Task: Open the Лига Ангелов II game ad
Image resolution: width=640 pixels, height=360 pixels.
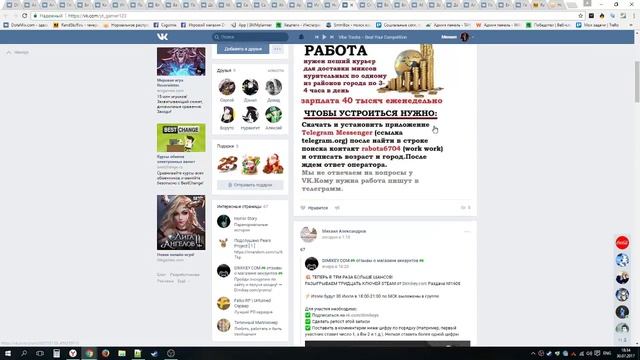Action: 181,222
